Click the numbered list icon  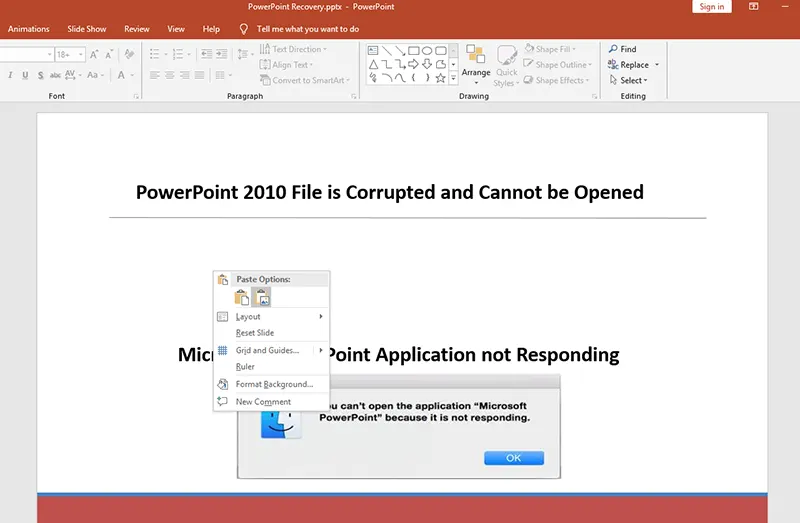(x=178, y=54)
